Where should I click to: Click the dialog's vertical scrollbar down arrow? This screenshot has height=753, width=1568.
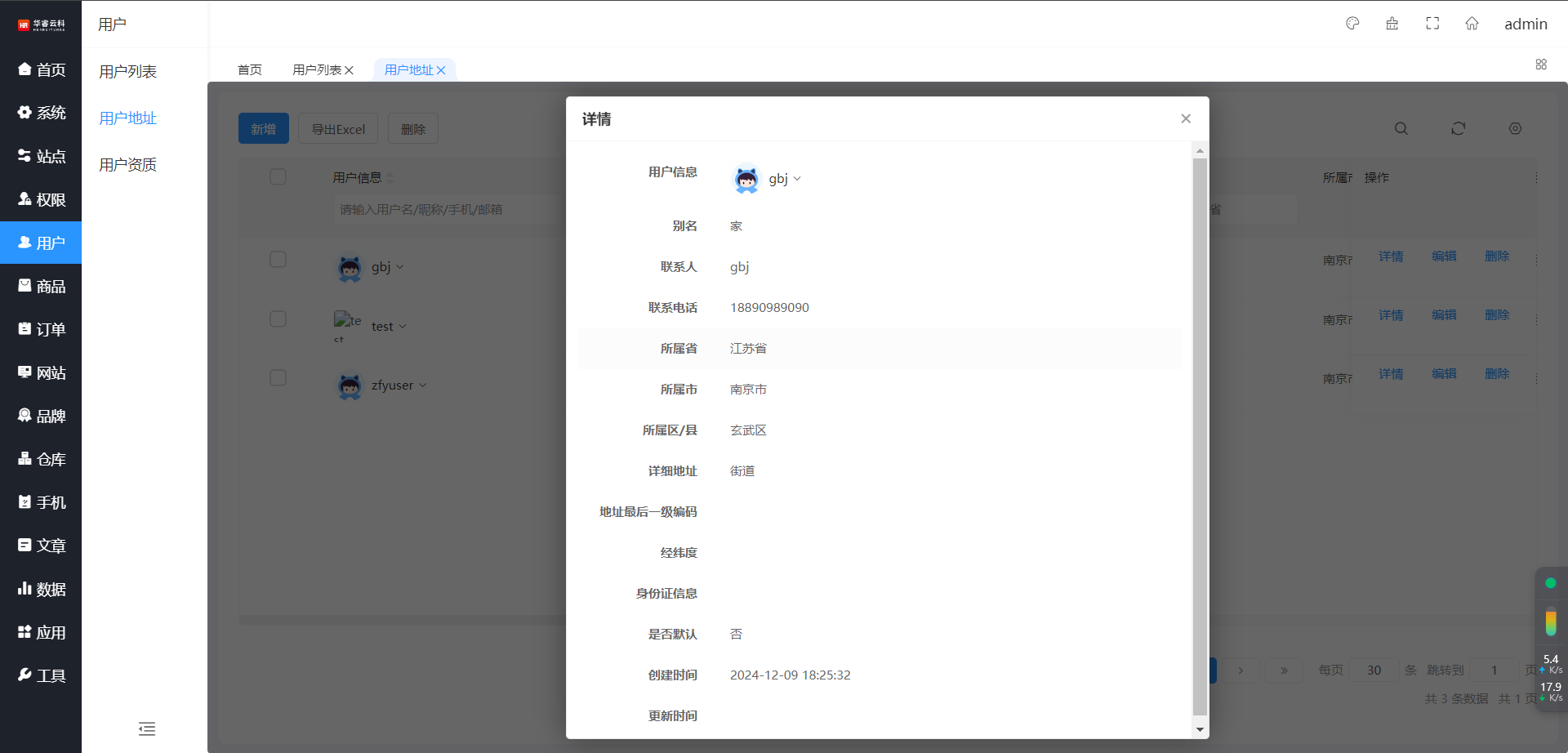coord(1200,729)
